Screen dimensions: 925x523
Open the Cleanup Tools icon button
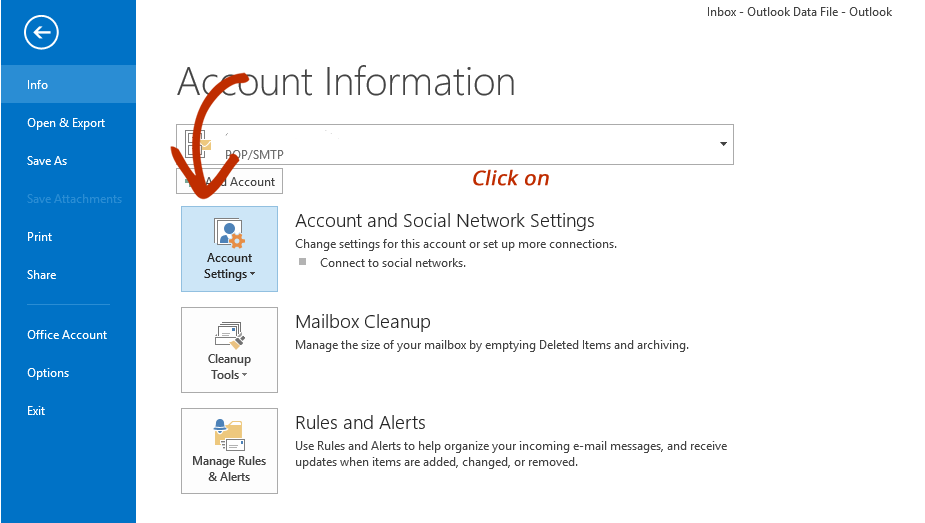point(229,350)
